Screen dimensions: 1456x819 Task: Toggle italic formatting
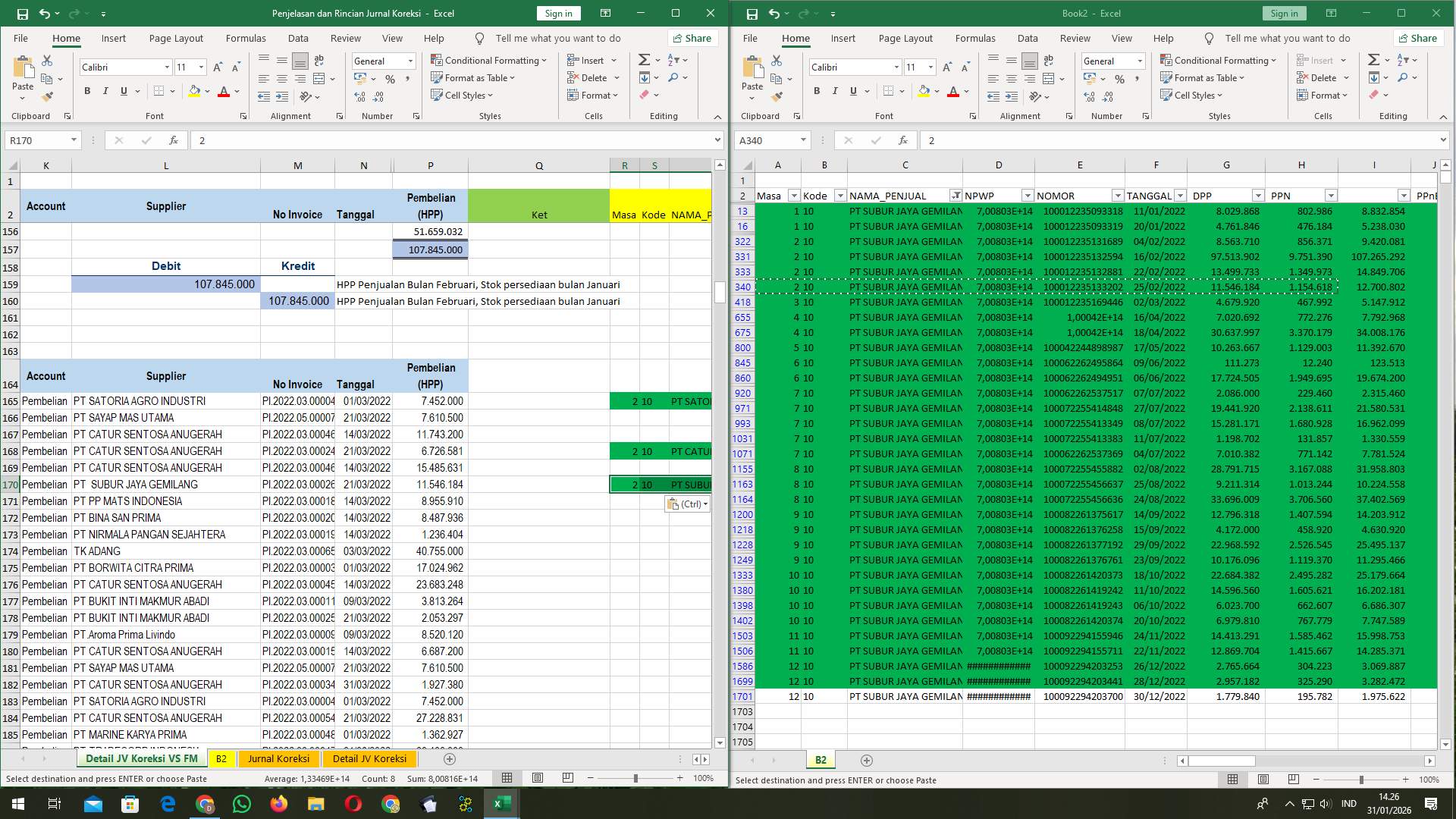click(106, 90)
